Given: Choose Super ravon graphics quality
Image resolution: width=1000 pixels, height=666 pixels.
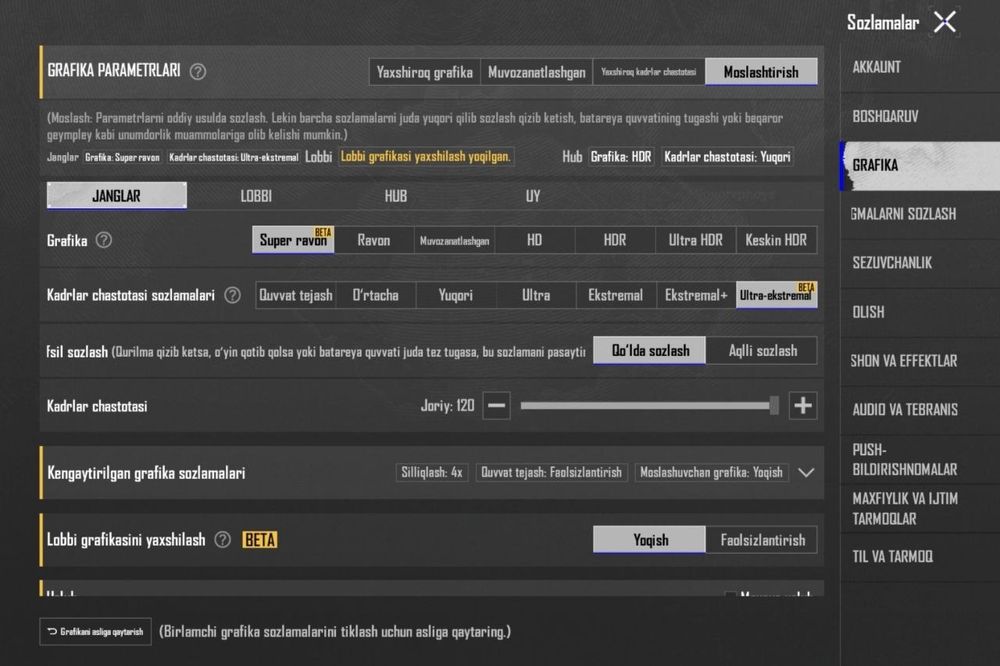Looking at the screenshot, I should pyautogui.click(x=293, y=240).
